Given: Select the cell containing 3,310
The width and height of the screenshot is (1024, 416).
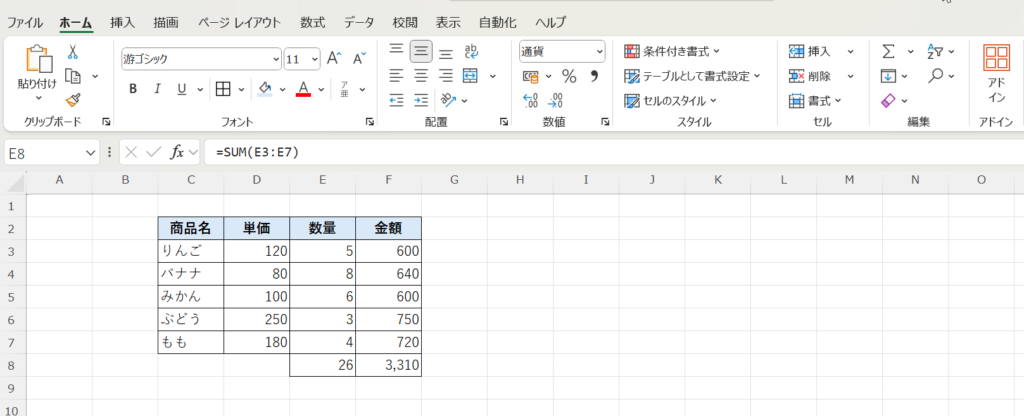Looking at the screenshot, I should coord(388,366).
